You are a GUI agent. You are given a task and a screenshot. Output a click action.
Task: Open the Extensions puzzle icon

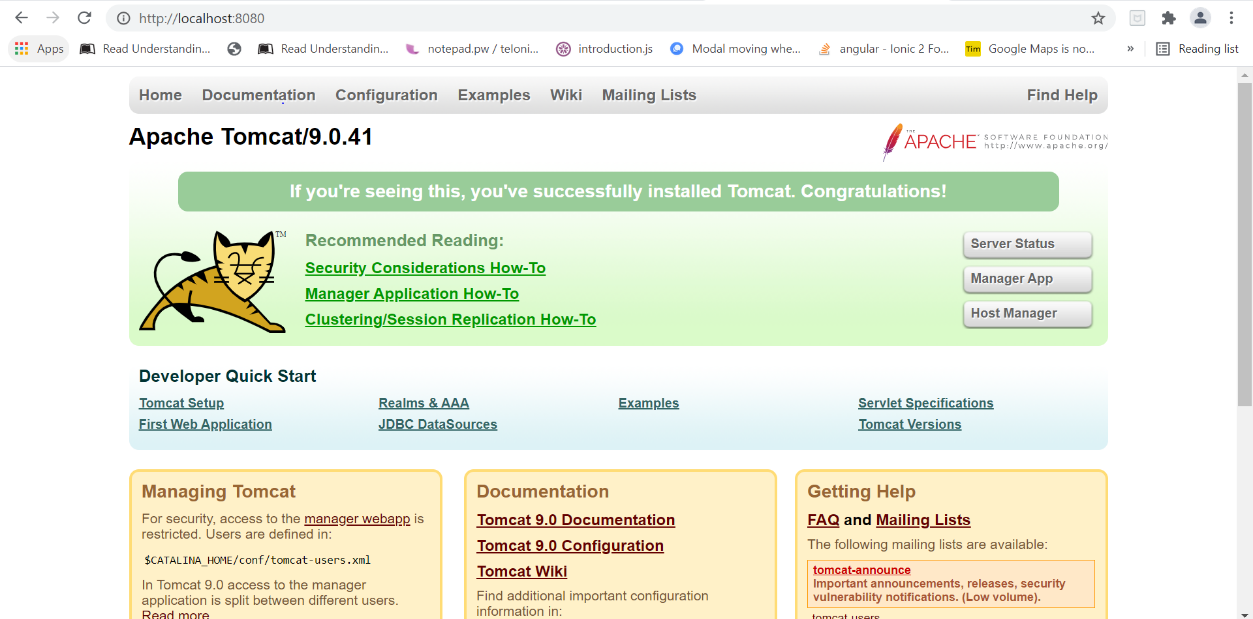(1168, 18)
